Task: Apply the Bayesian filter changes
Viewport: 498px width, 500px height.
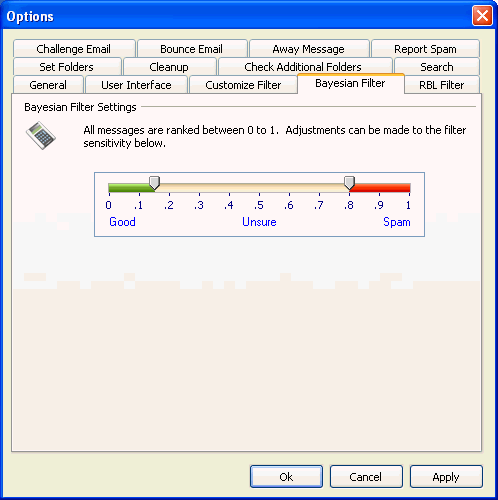Action: (446, 477)
